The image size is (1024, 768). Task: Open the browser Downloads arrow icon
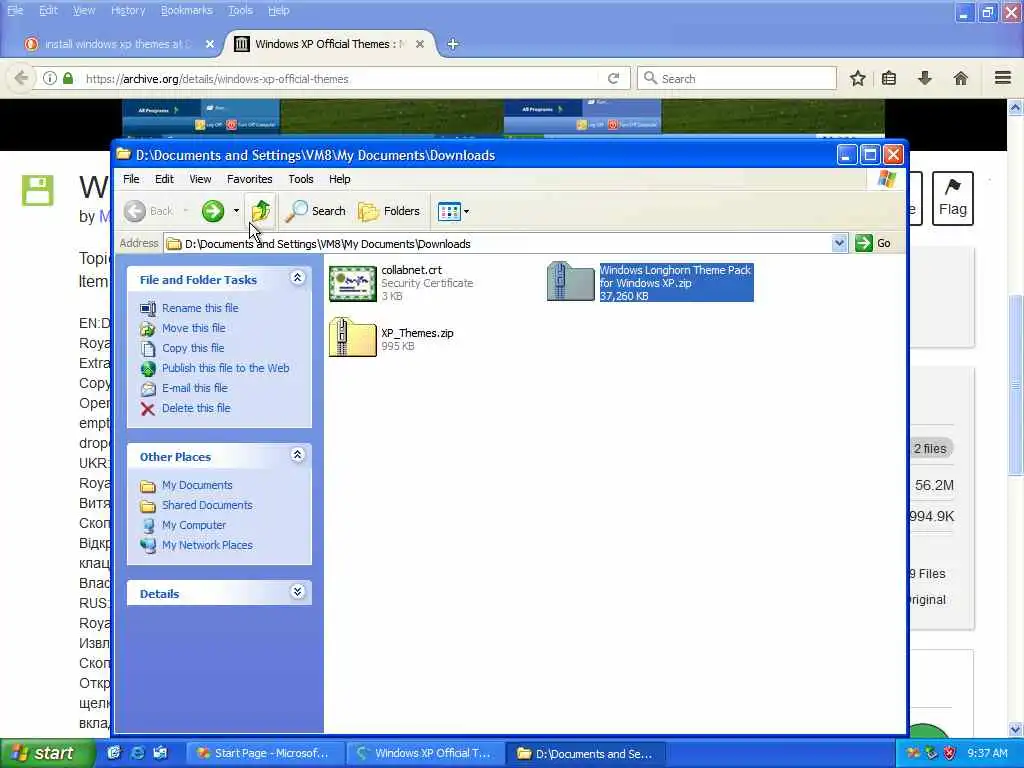[x=925, y=78]
